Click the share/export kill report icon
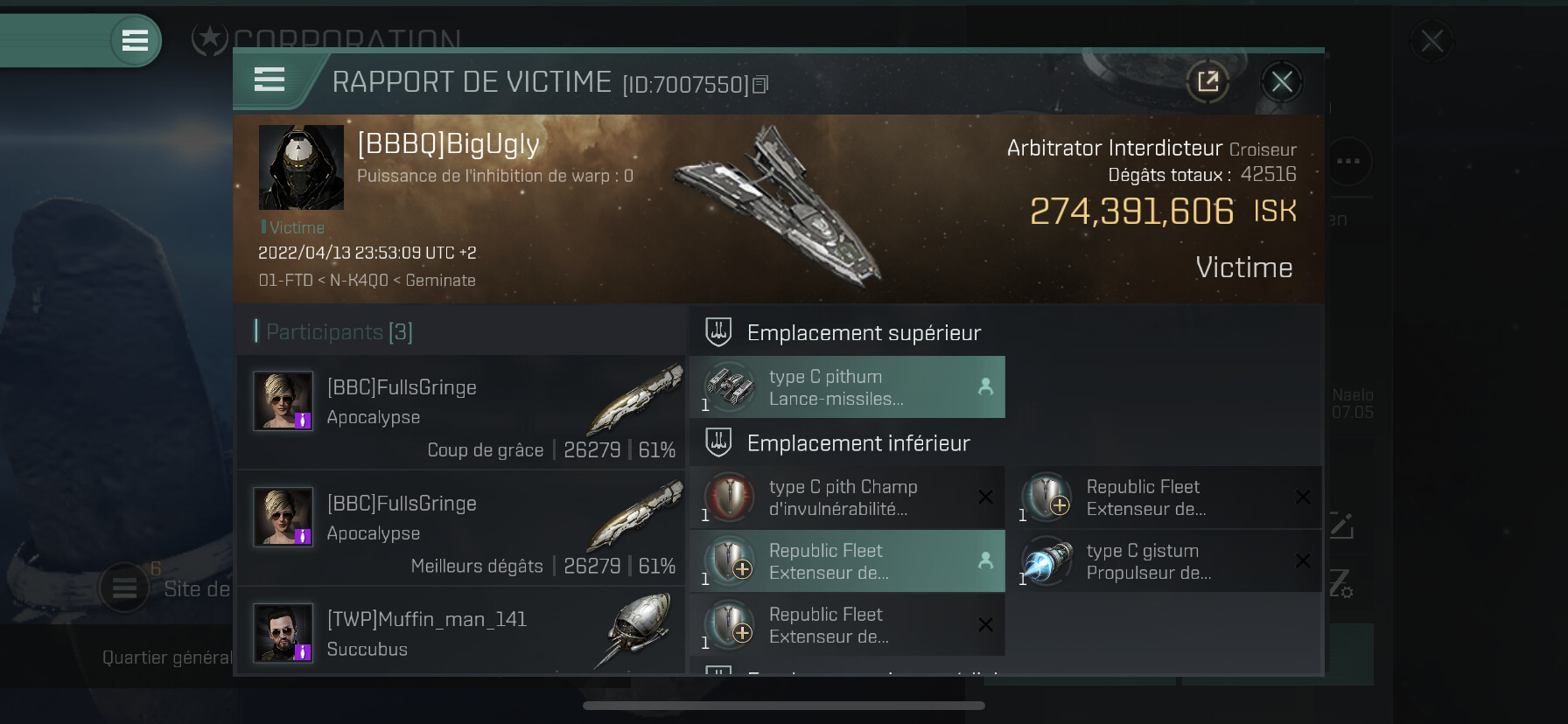This screenshot has width=1568, height=724. coord(1208,82)
